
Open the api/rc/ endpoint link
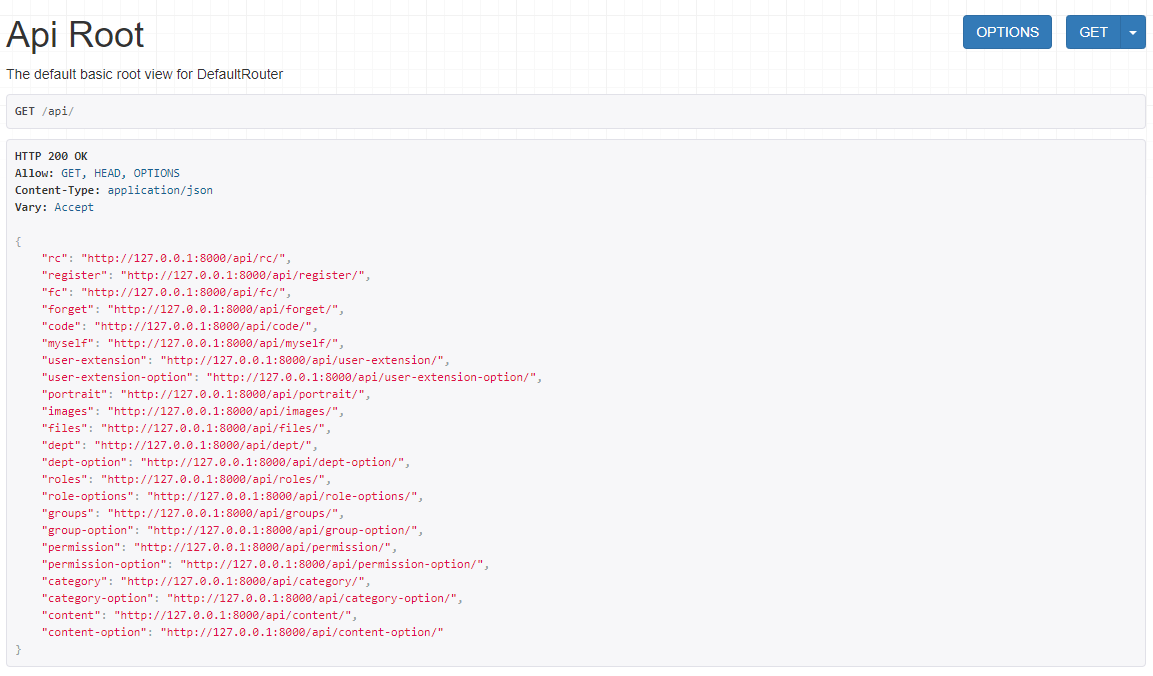click(x=185, y=258)
